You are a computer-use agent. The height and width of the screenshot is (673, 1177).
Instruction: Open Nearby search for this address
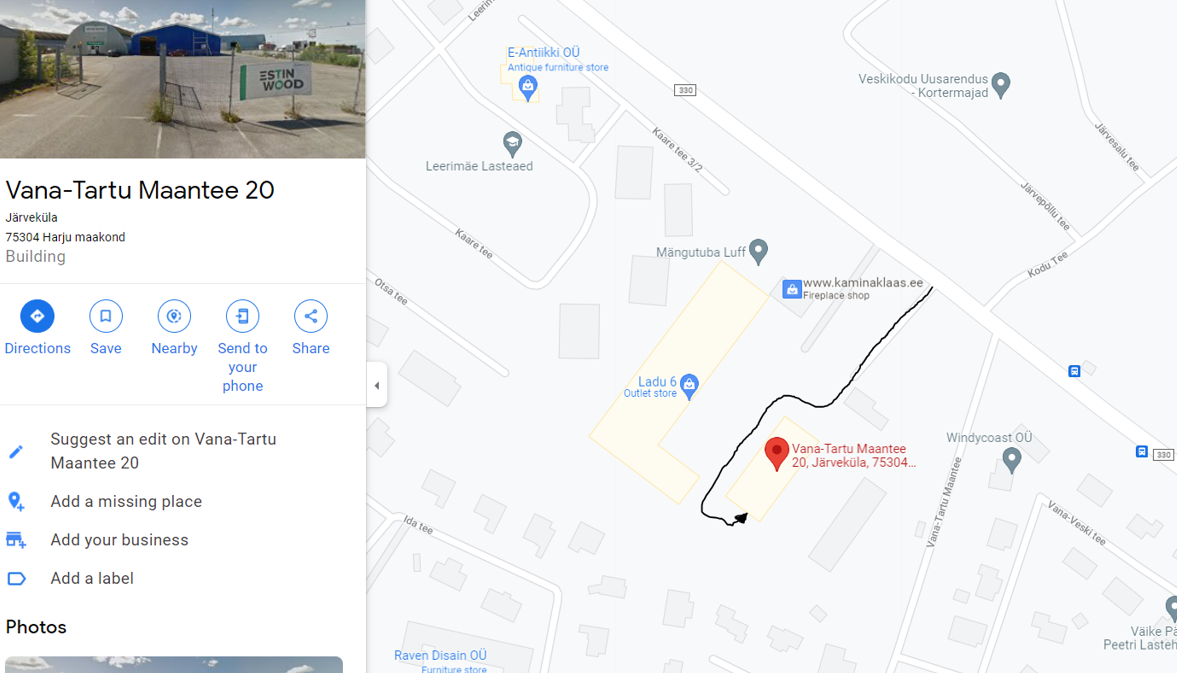[174, 316]
